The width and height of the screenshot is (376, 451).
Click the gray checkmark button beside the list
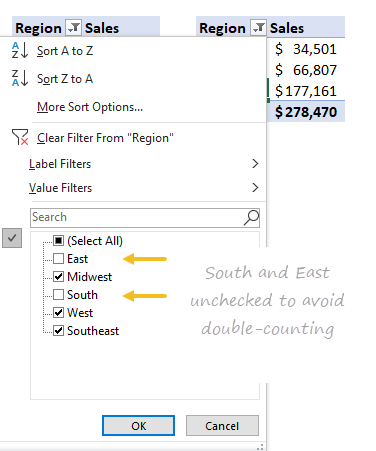click(12, 238)
